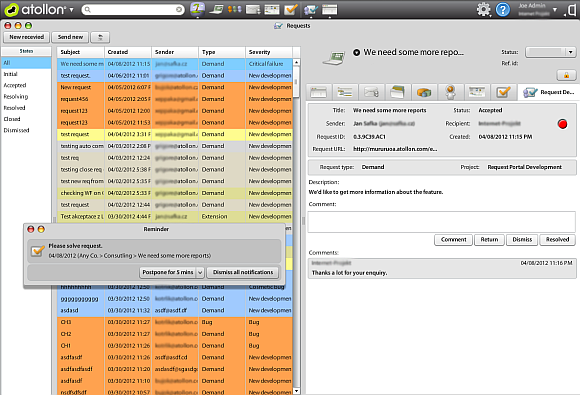
Task: Select the 'request456' row
Action: [x=175, y=99]
